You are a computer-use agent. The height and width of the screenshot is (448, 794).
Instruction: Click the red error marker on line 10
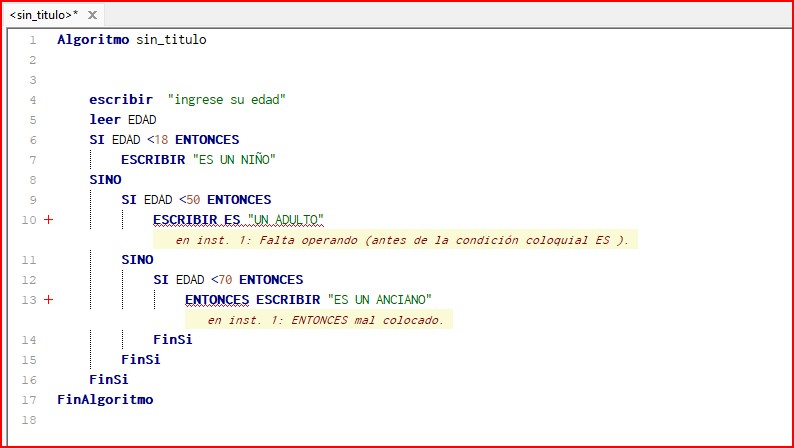tap(46, 220)
